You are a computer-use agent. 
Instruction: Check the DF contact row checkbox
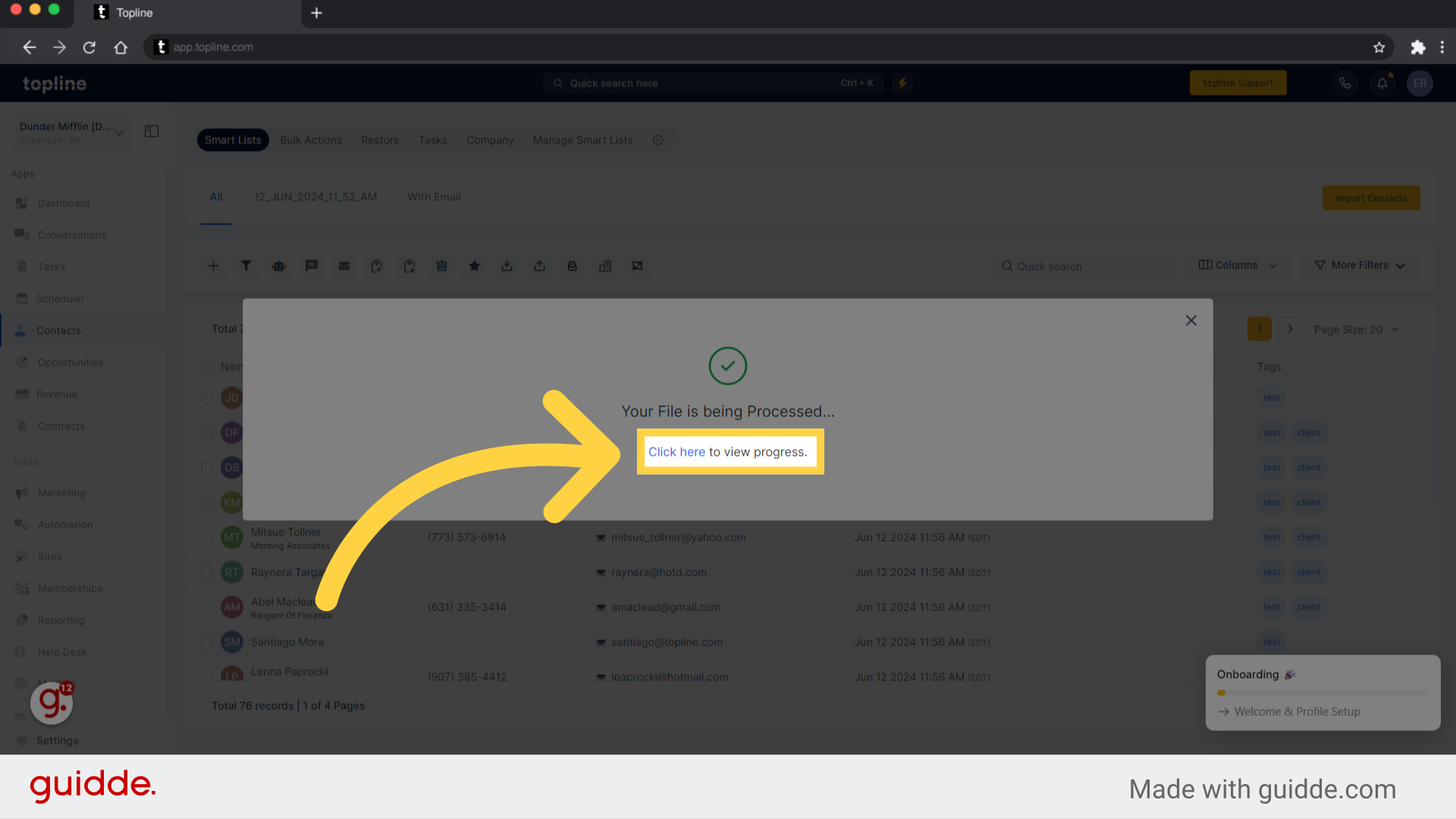point(206,433)
